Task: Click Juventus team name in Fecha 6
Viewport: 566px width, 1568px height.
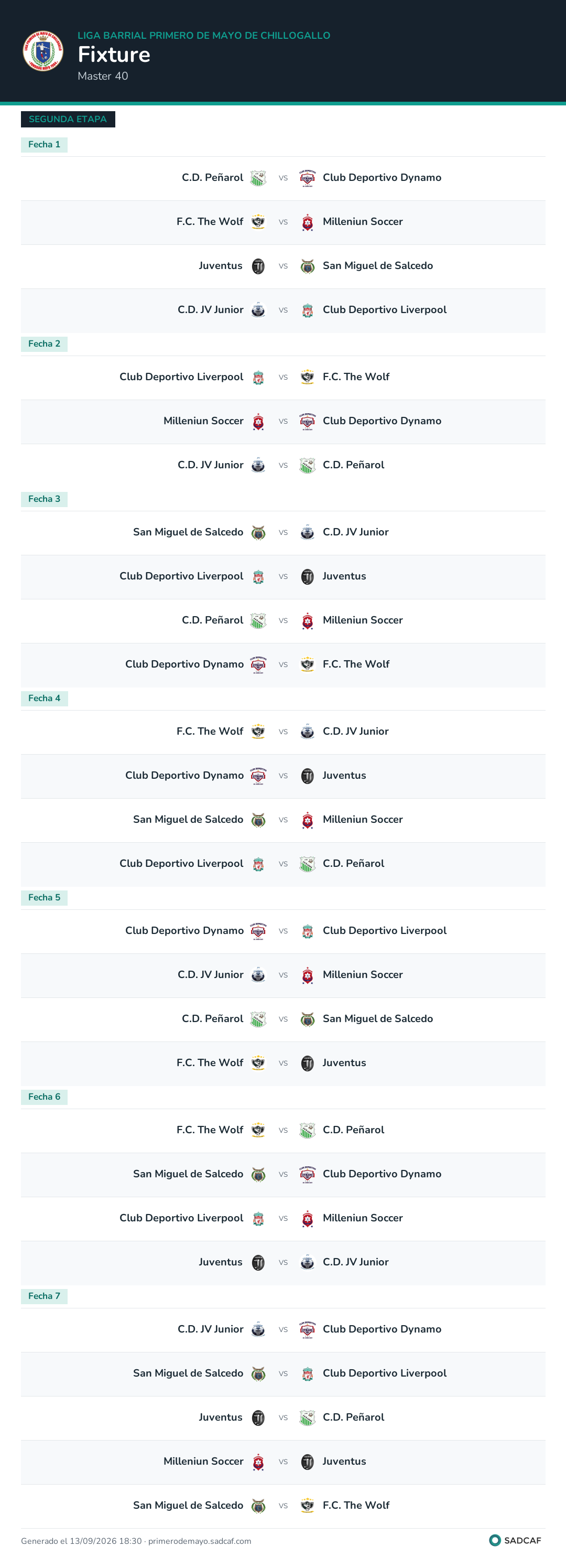Action: (x=220, y=1262)
